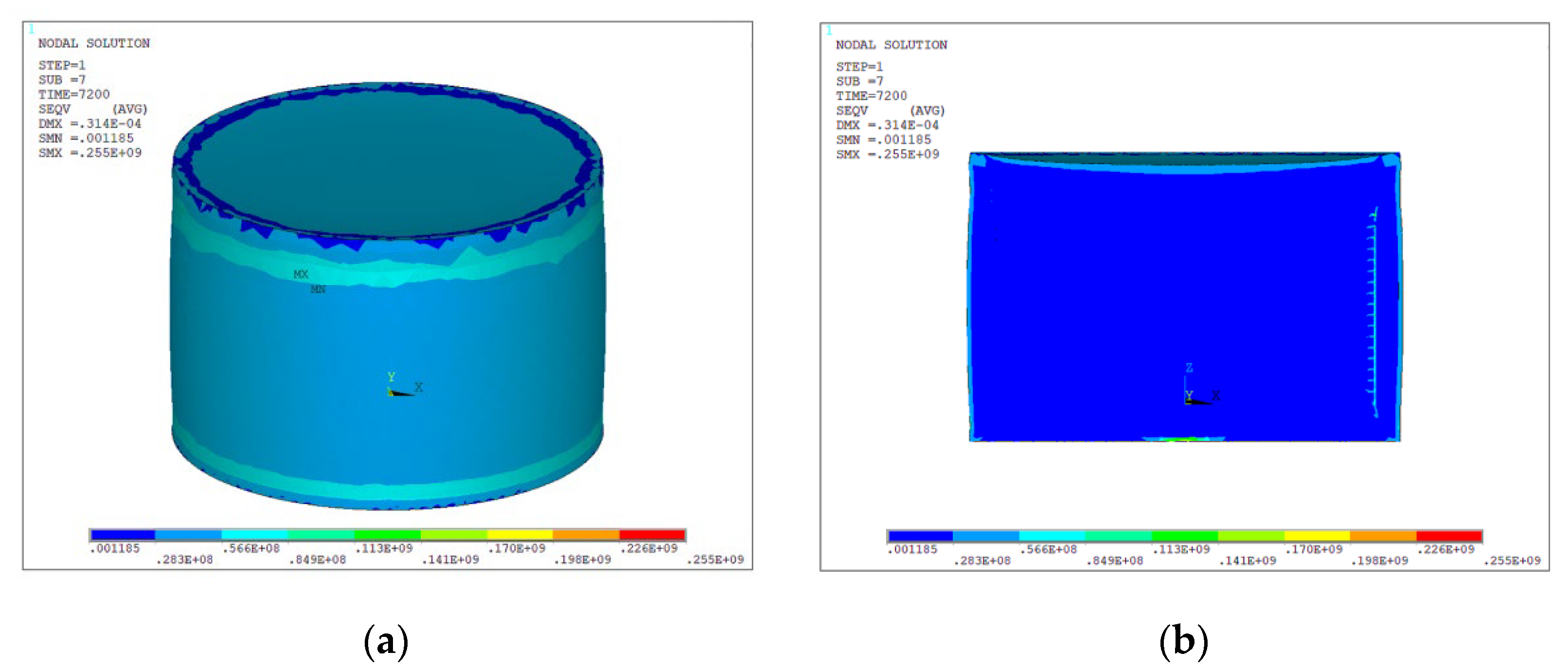The image size is (1568, 669).
Task: Click the DMX =.314E-04 text in left plot
Action: pyautogui.click(x=89, y=124)
